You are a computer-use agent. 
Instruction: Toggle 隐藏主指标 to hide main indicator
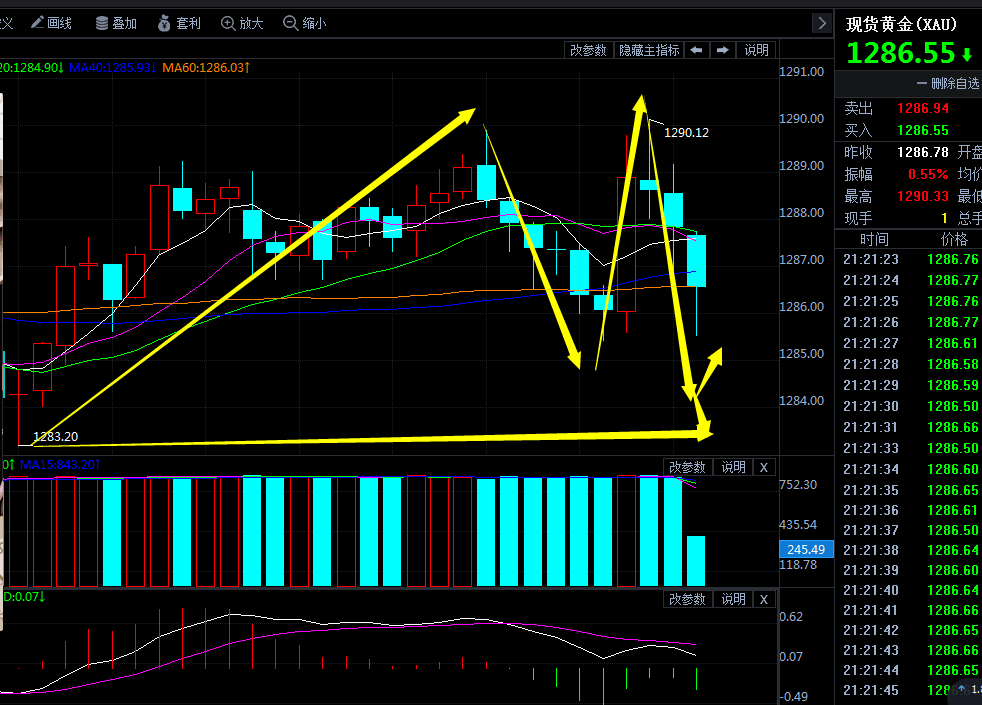coord(648,50)
